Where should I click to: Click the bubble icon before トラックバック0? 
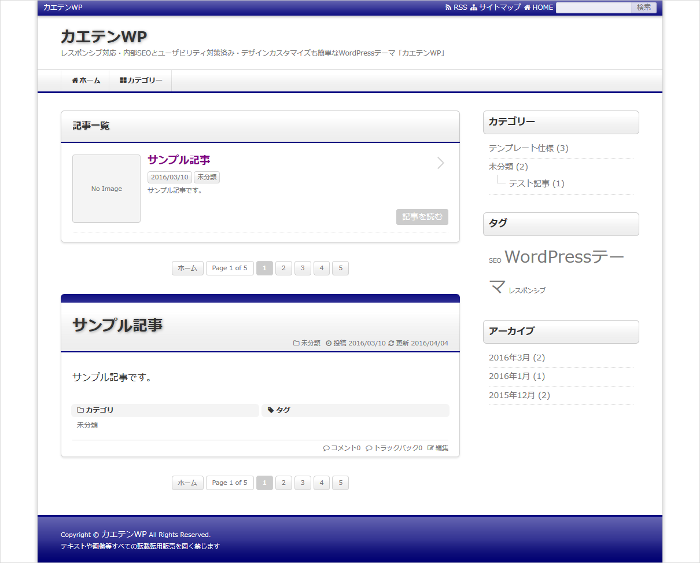click(369, 448)
